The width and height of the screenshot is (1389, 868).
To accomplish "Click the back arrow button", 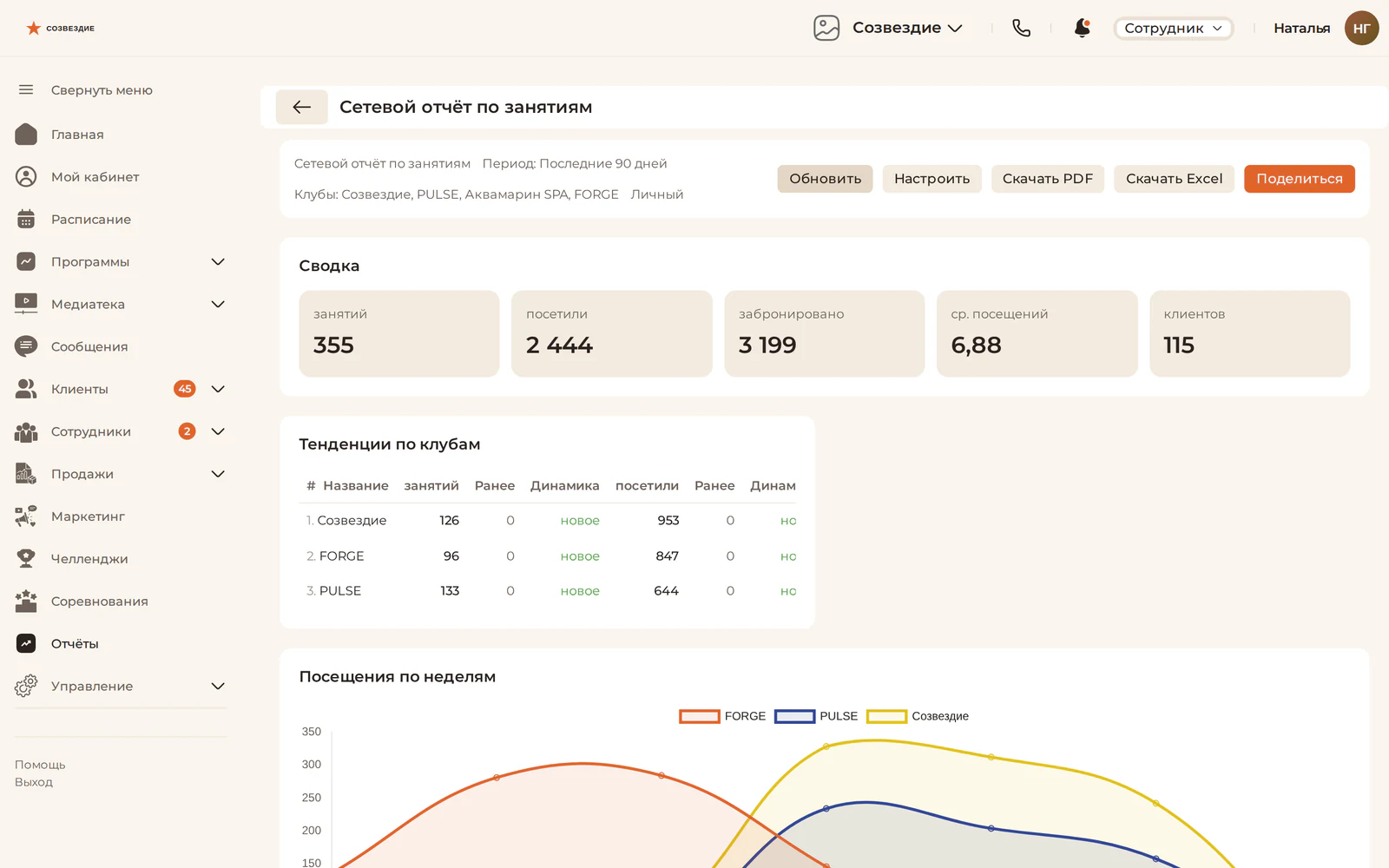I will click(x=301, y=107).
